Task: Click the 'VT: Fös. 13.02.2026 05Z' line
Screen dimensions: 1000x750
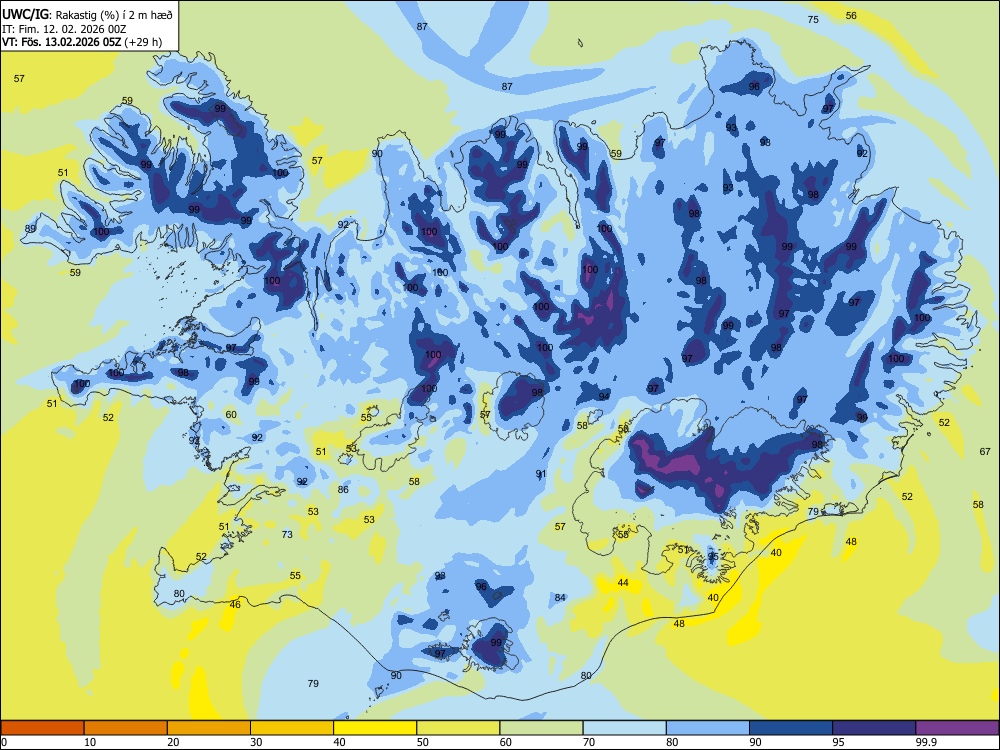Action: 61,42
